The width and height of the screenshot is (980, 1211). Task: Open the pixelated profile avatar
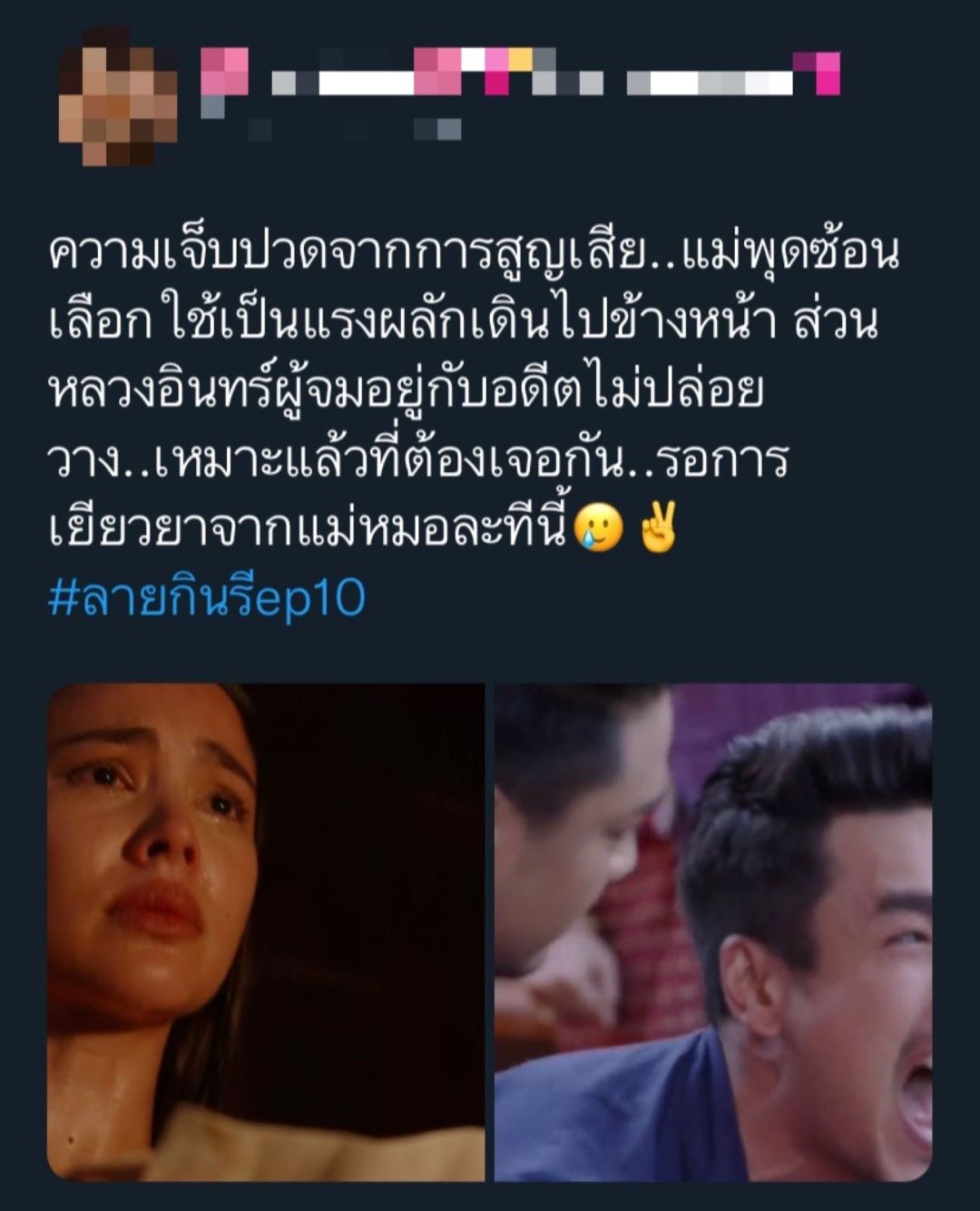(118, 95)
